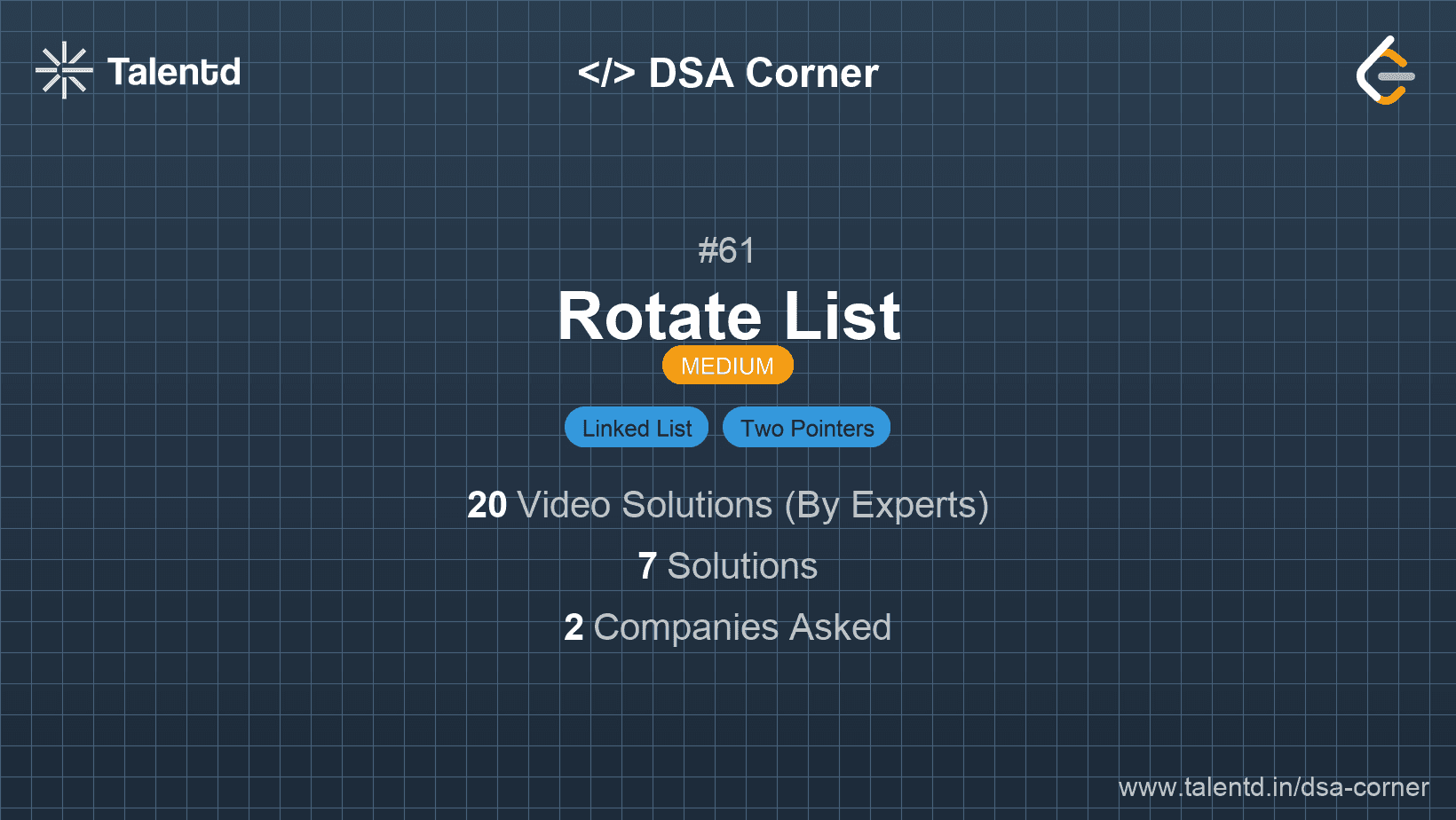Expand the Solutions count entry
The height and width of the screenshot is (820, 1456).
[x=728, y=566]
